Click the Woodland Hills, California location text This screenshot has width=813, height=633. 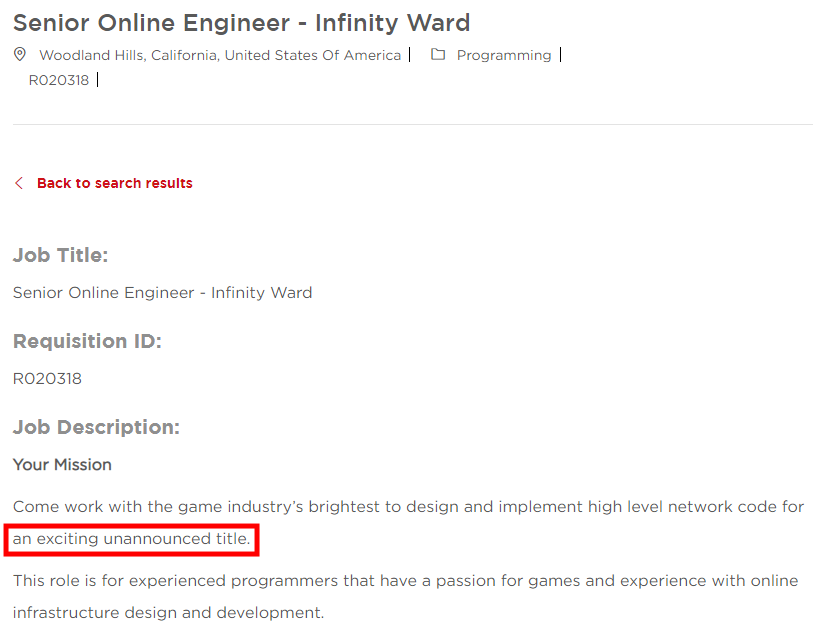point(215,55)
